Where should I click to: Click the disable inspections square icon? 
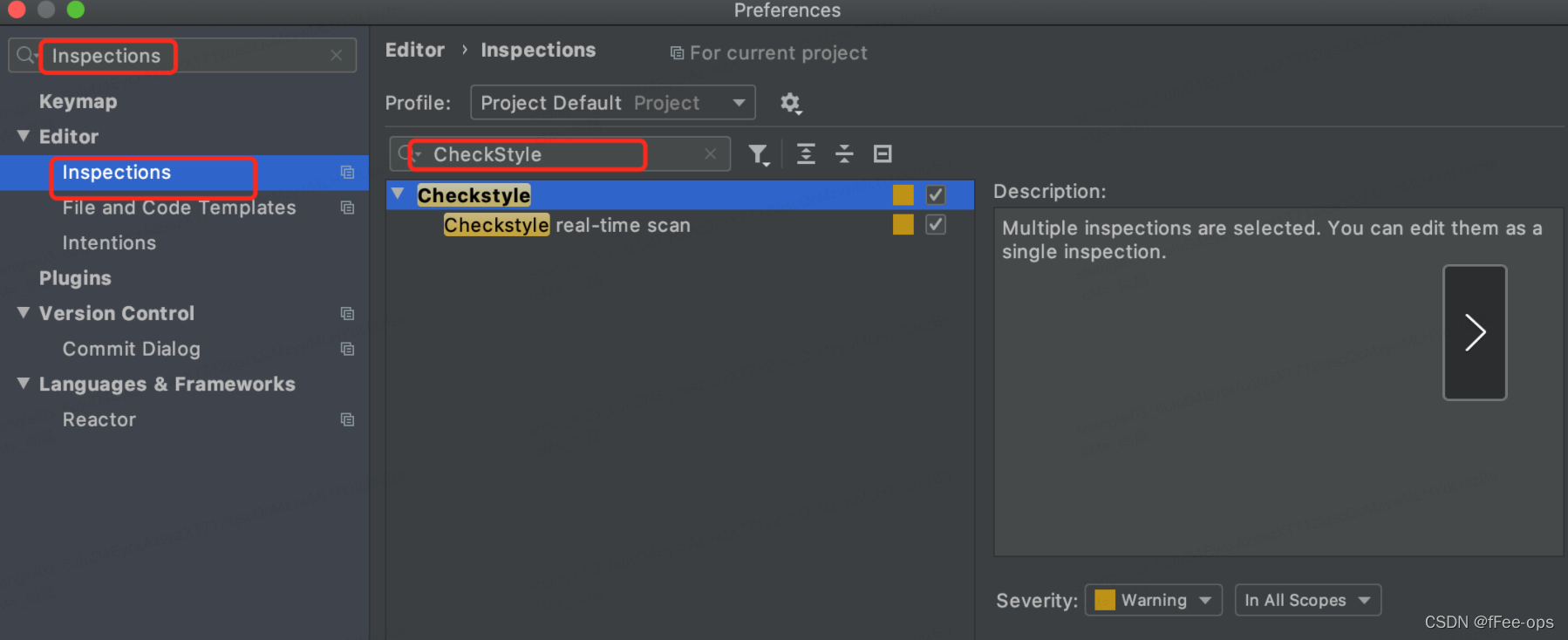tap(882, 153)
